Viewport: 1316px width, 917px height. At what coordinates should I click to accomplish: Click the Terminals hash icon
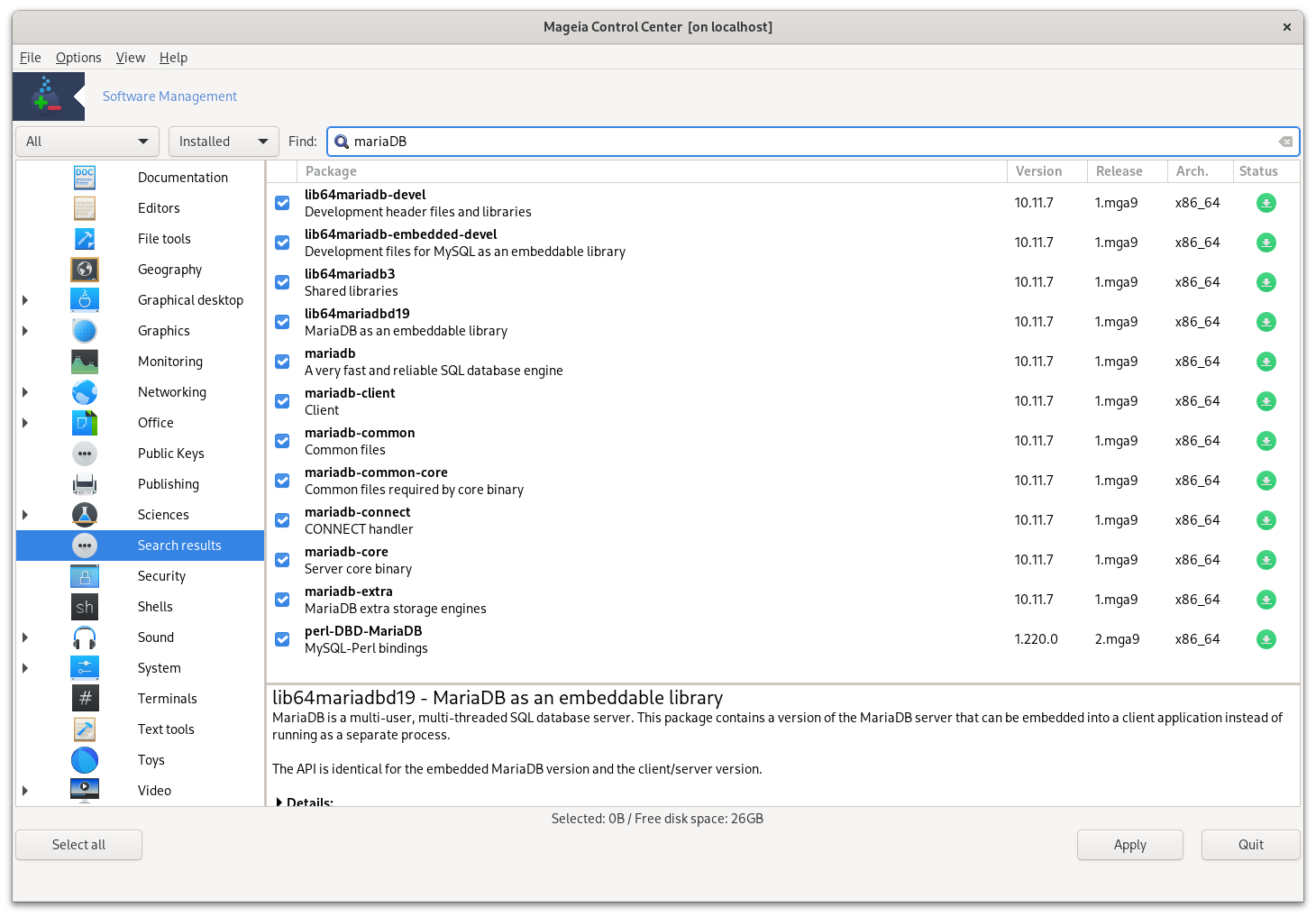tap(85, 699)
